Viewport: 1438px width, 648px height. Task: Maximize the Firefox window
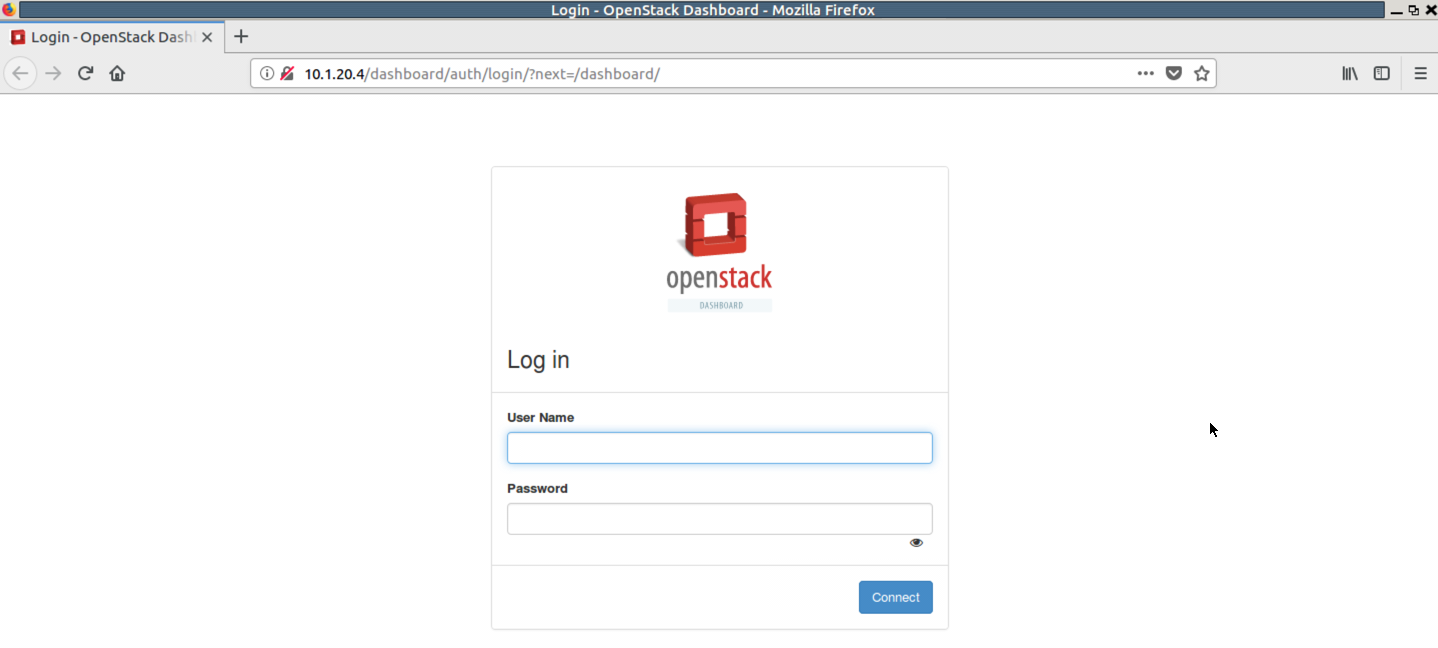[x=1413, y=10]
